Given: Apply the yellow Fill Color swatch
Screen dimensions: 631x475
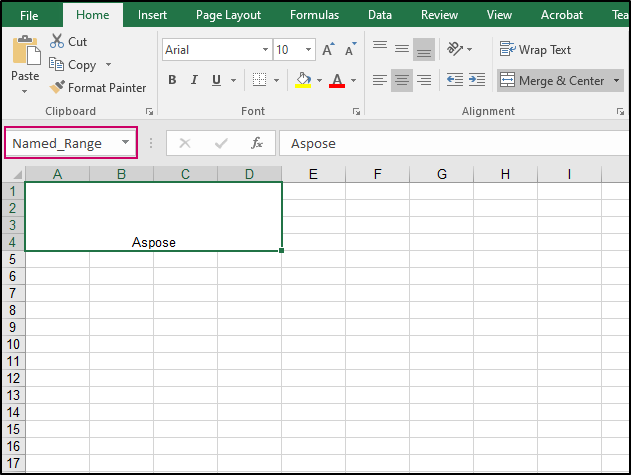Looking at the screenshot, I should pos(304,80).
